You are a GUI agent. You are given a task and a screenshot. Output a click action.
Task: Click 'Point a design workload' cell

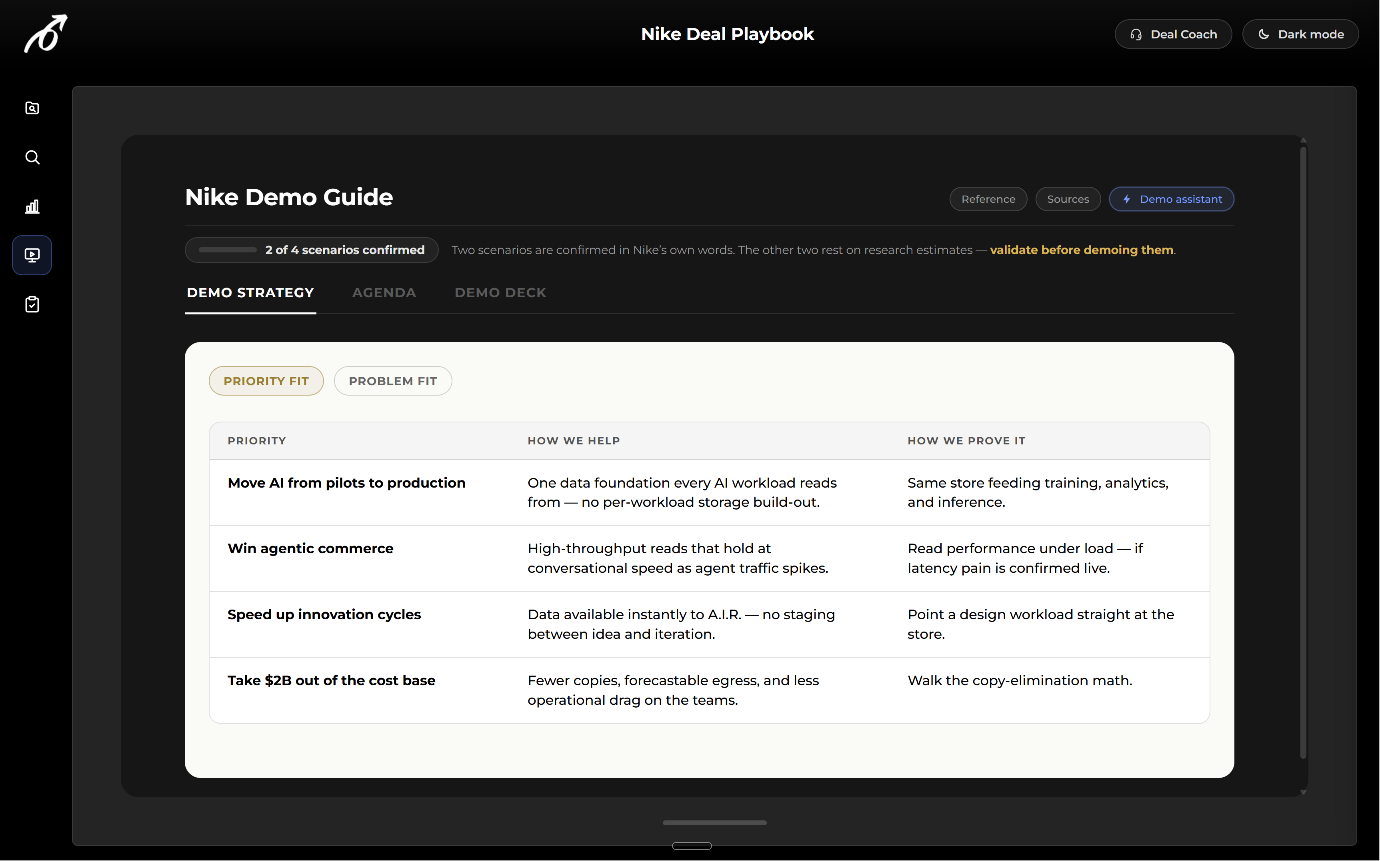(1041, 625)
